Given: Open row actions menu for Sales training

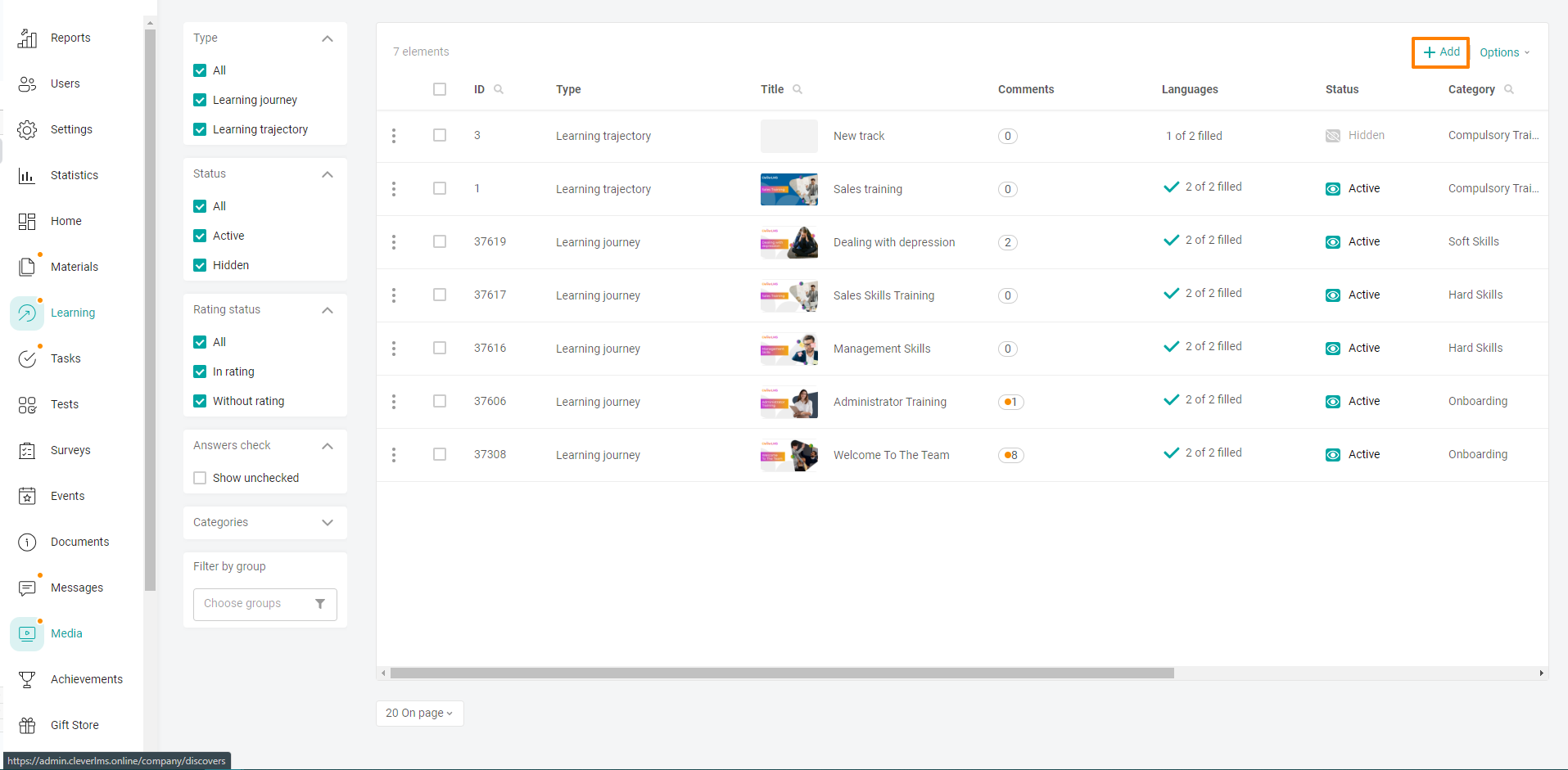Looking at the screenshot, I should (x=394, y=189).
